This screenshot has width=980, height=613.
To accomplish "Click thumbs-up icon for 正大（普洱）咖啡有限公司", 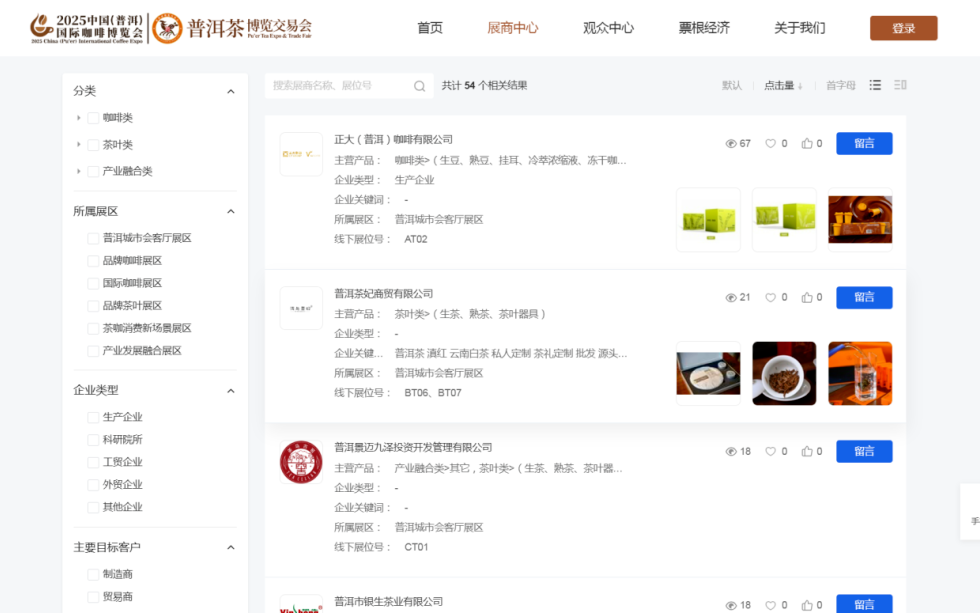I will pyautogui.click(x=807, y=144).
